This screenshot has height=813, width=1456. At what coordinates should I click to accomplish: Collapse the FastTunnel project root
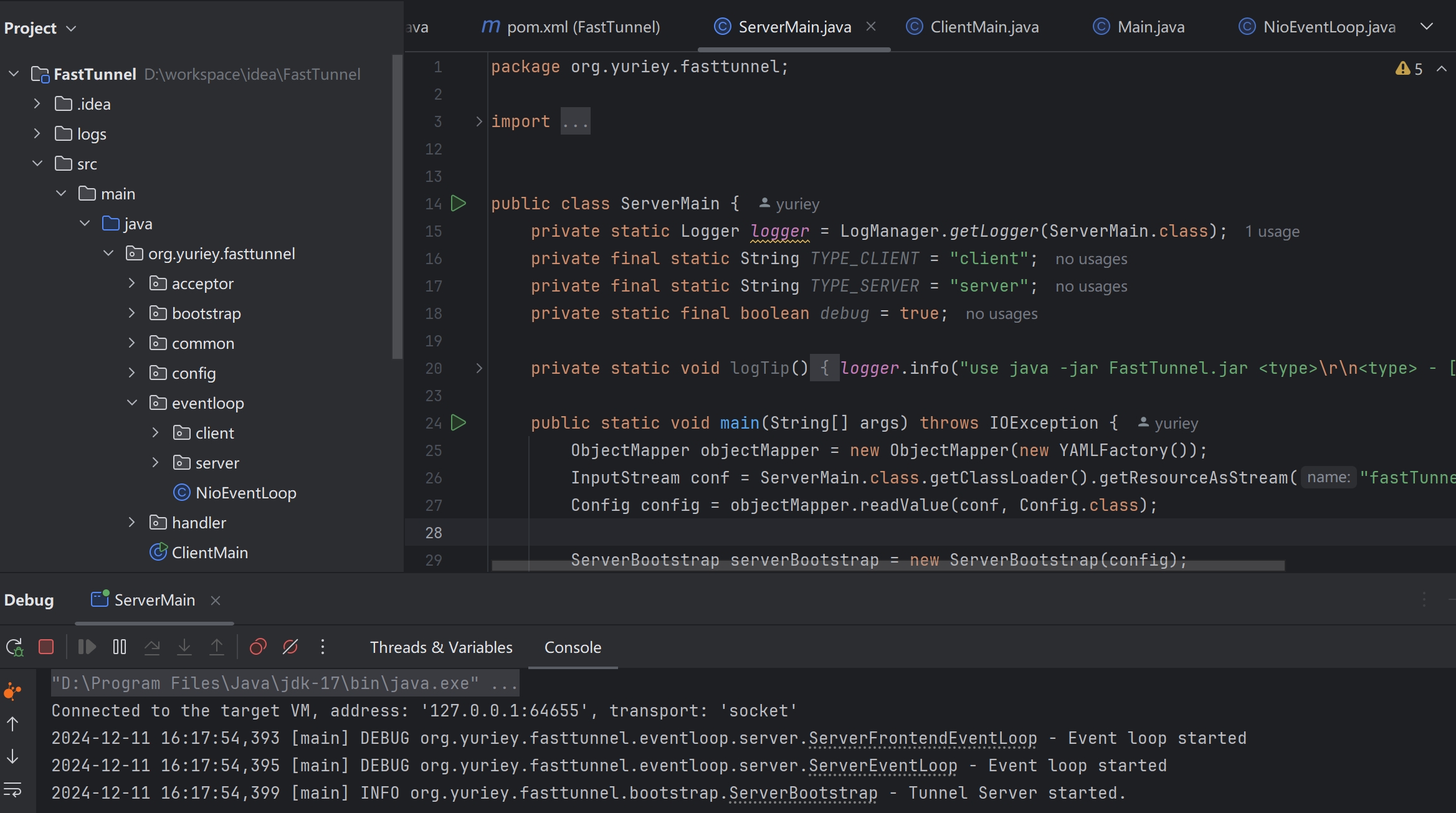pyautogui.click(x=14, y=74)
